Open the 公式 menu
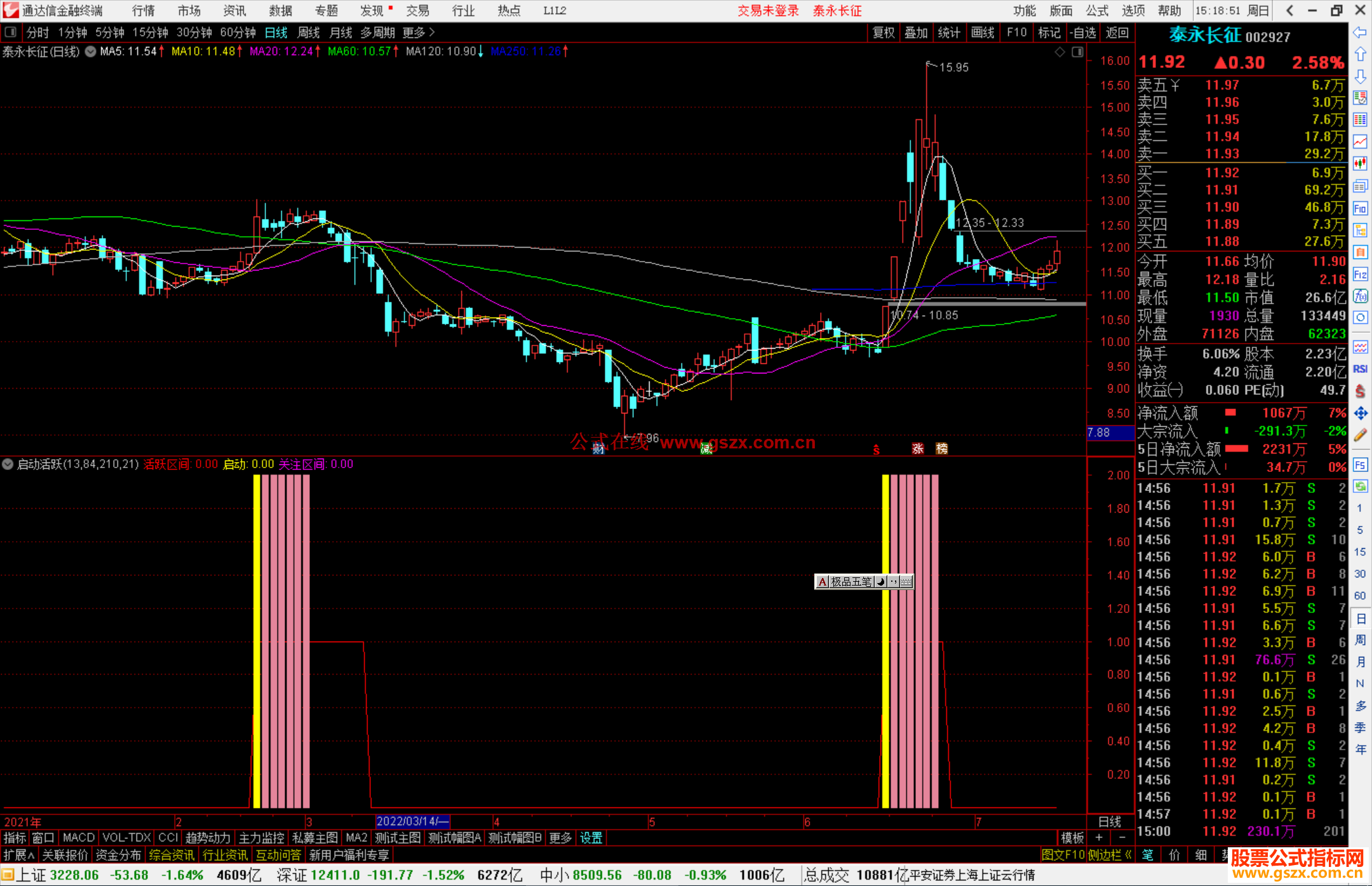 tap(1097, 11)
